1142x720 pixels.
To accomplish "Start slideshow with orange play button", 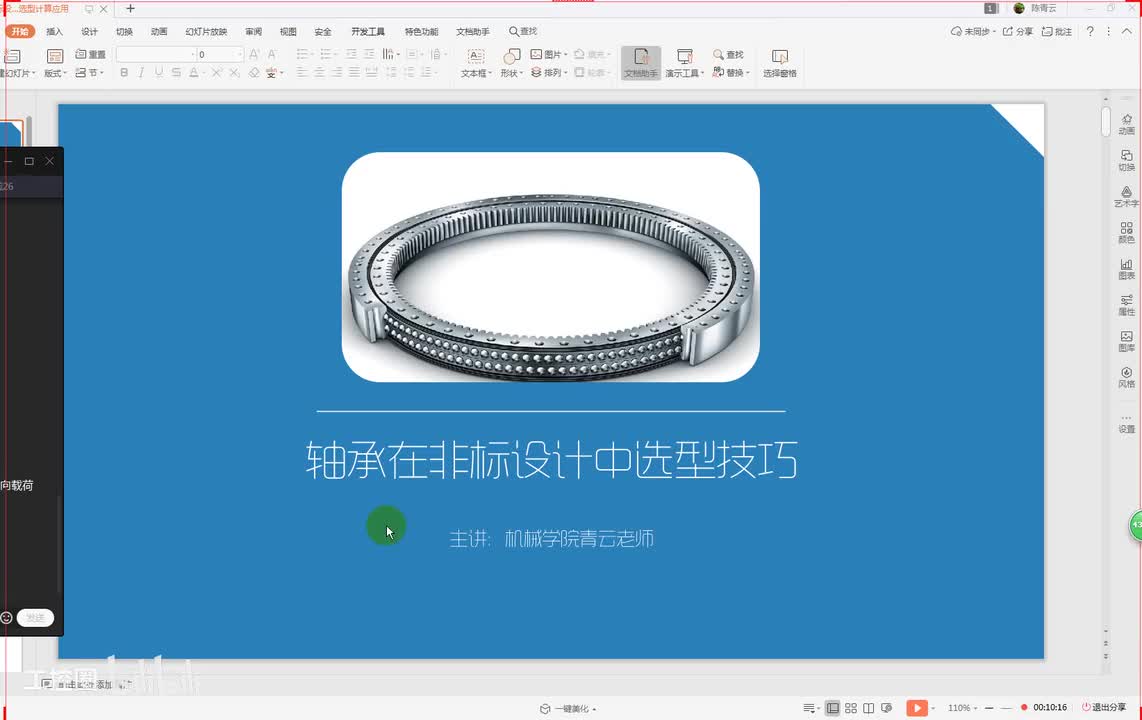I will pos(917,708).
